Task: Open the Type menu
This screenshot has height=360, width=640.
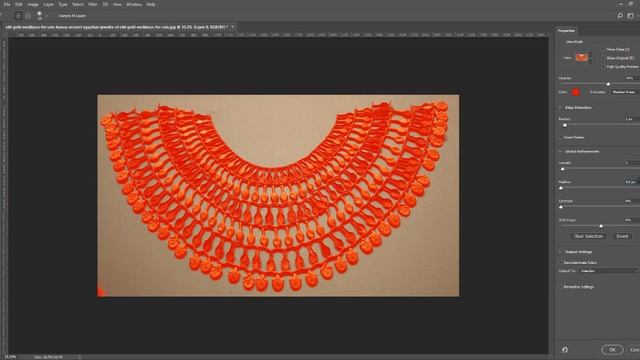Action: [x=63, y=4]
